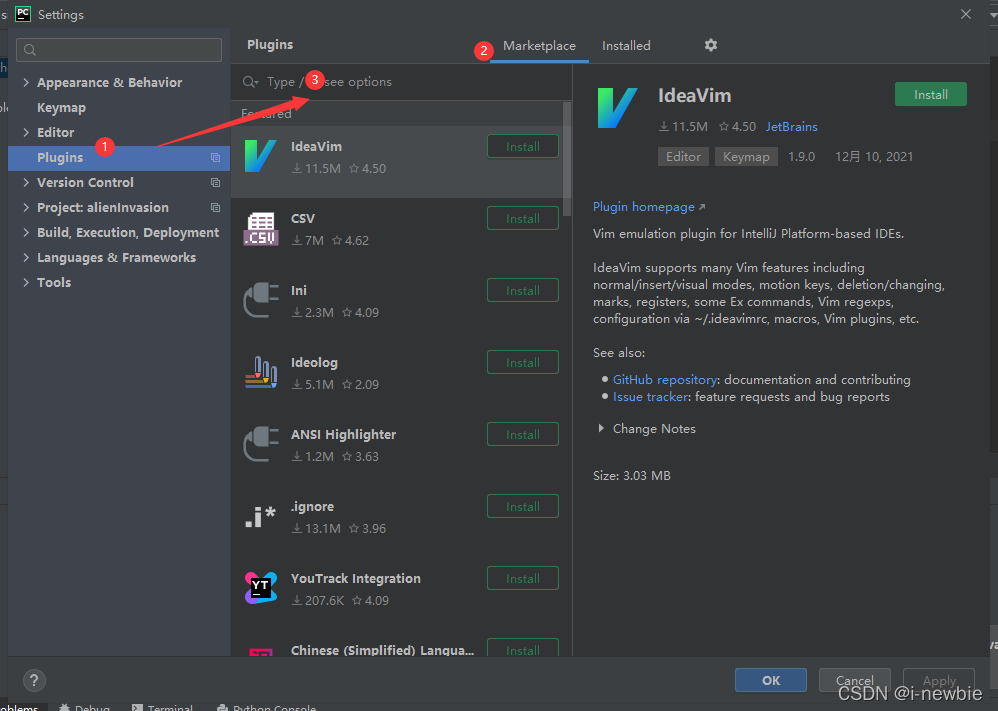Click the copy icon beside Plugins

(215, 158)
